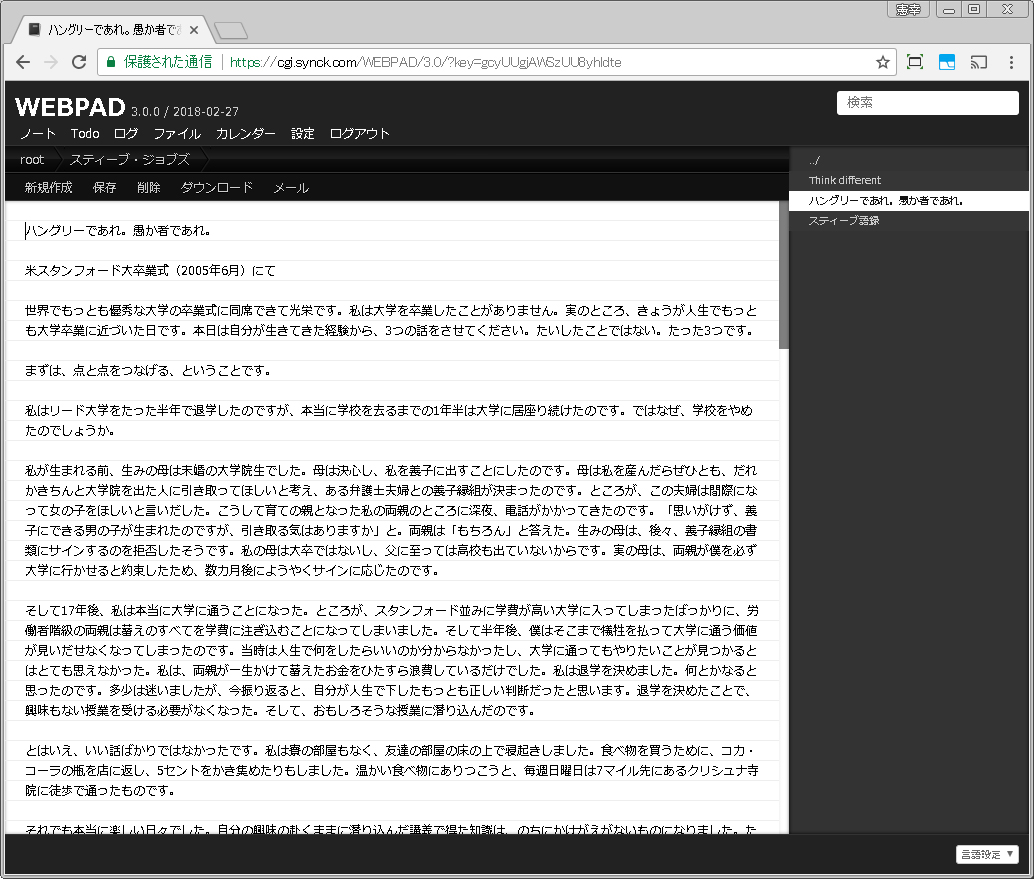Screen dimensions: 1034x879
Task: Open the 言語設定 language dropdown
Action: [987, 854]
